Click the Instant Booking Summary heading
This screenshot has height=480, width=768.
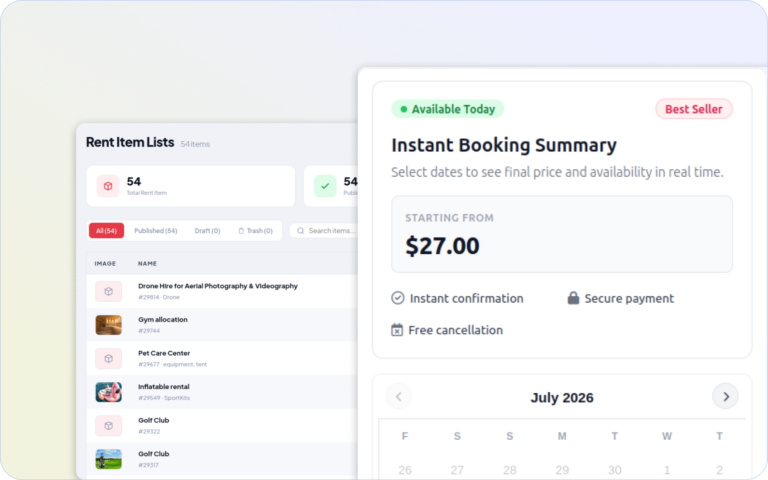504,145
